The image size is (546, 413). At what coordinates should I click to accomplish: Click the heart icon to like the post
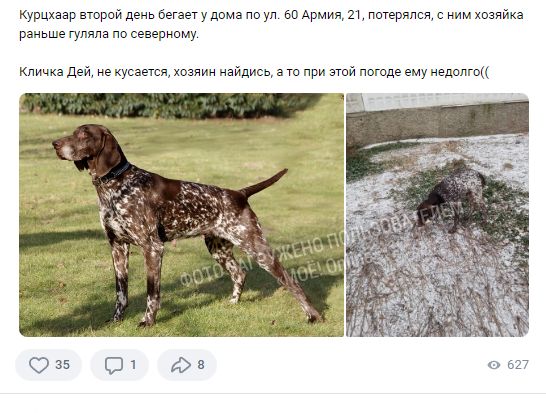click(39, 365)
